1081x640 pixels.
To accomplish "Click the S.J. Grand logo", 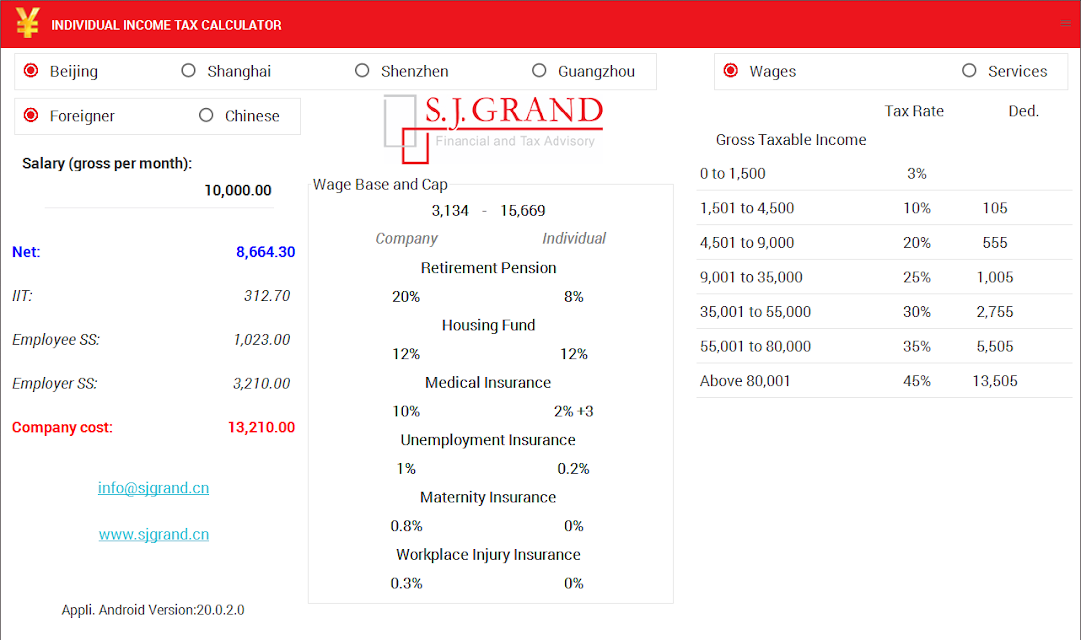I will click(493, 129).
